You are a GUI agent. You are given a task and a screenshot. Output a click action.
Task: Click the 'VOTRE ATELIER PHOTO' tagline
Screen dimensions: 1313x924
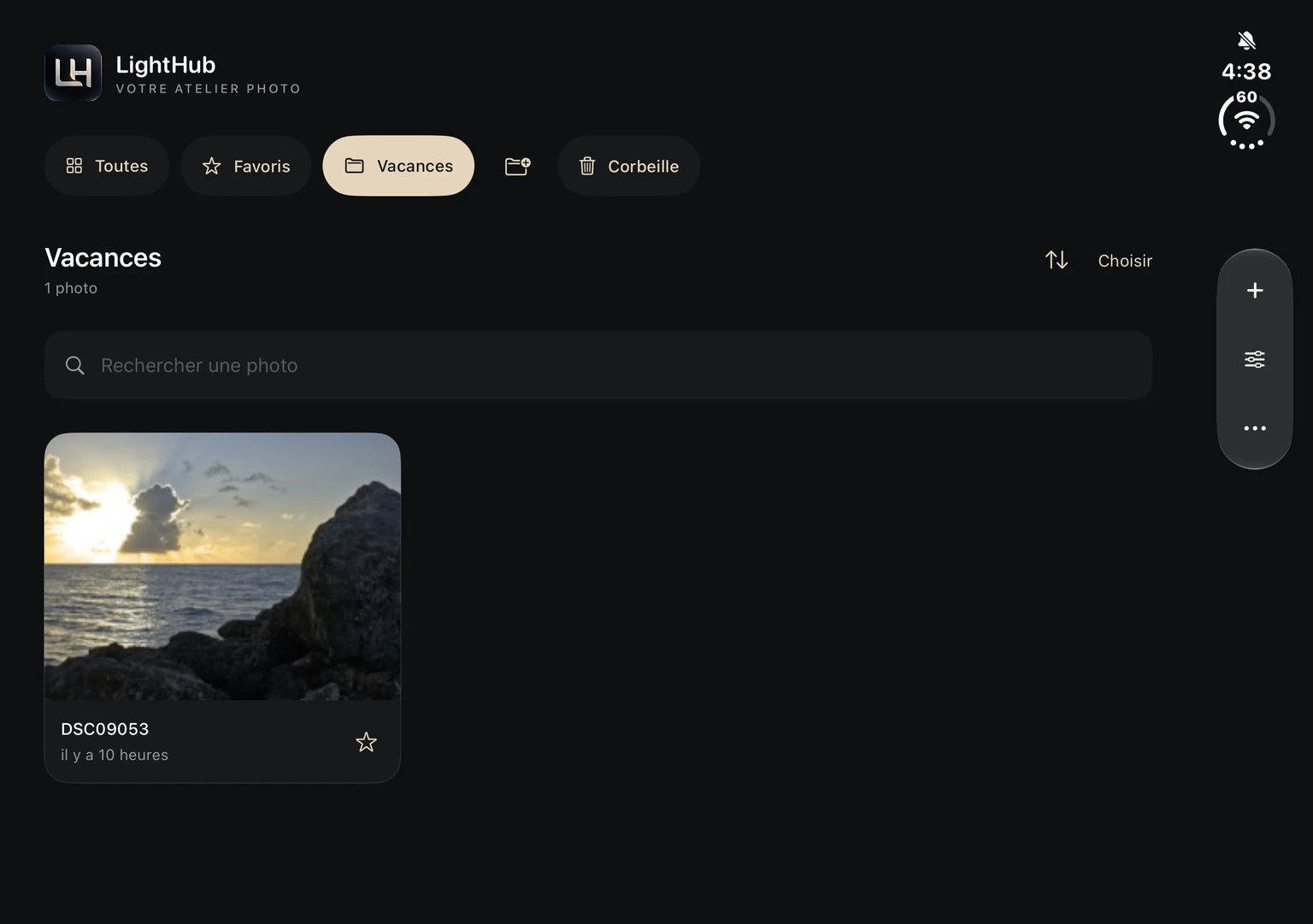[209, 89]
